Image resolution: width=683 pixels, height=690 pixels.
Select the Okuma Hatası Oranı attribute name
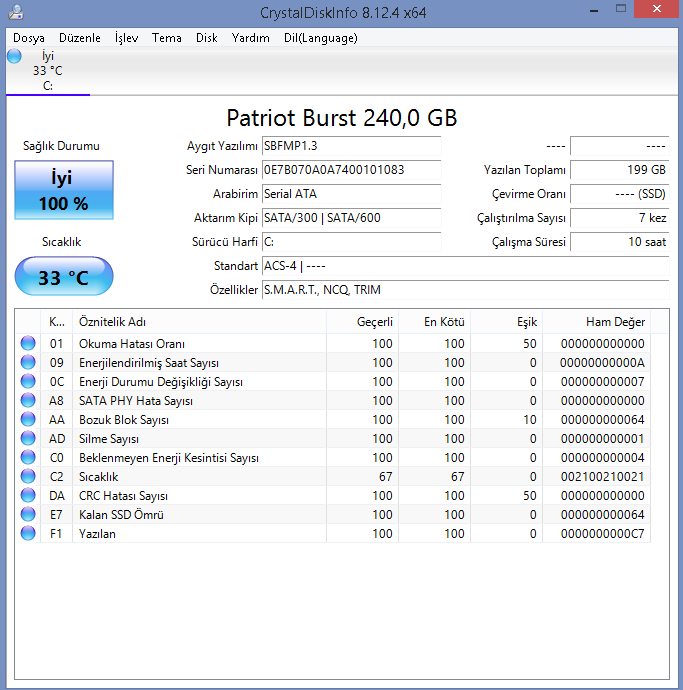(x=132, y=344)
